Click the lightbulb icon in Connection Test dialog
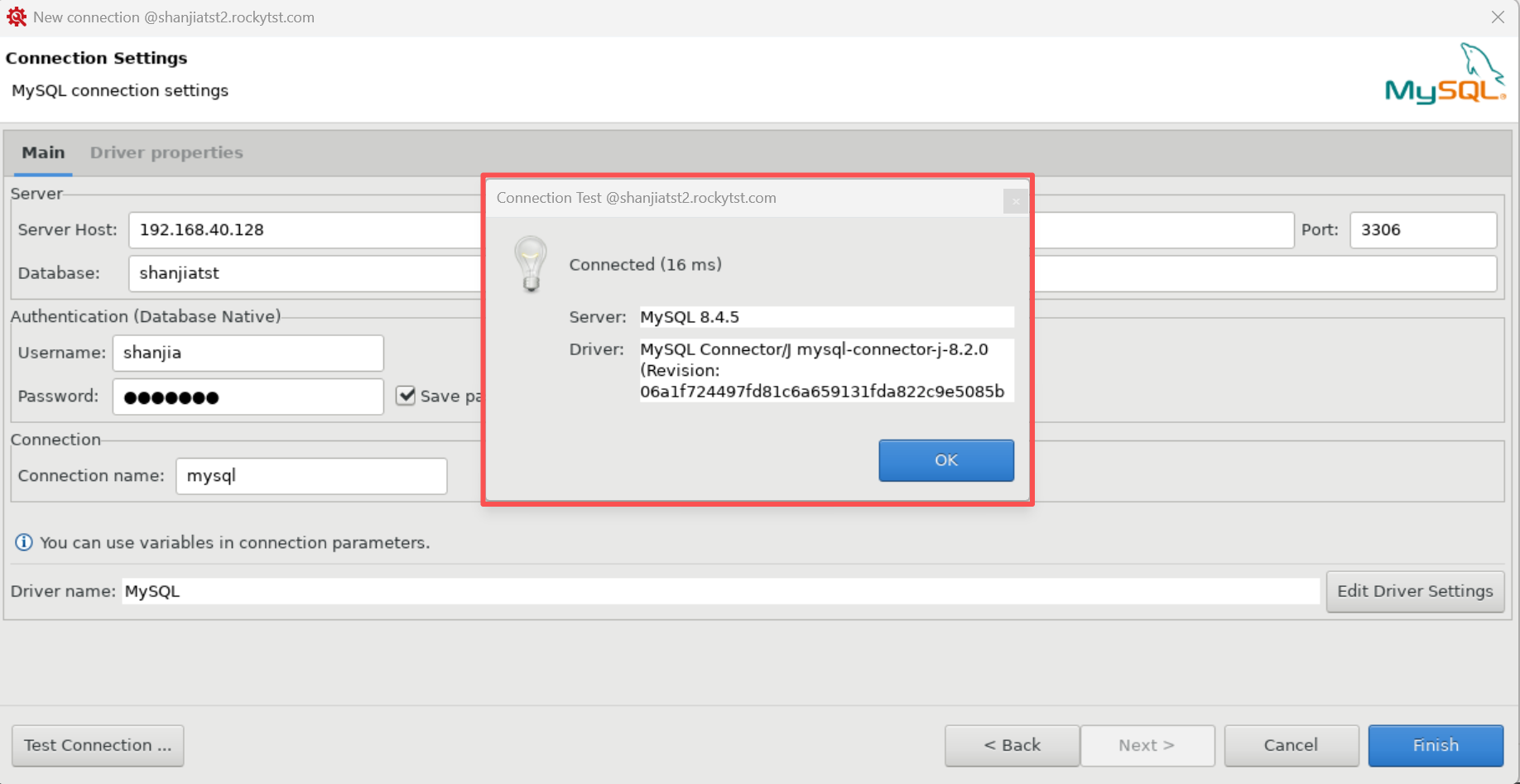 click(531, 264)
